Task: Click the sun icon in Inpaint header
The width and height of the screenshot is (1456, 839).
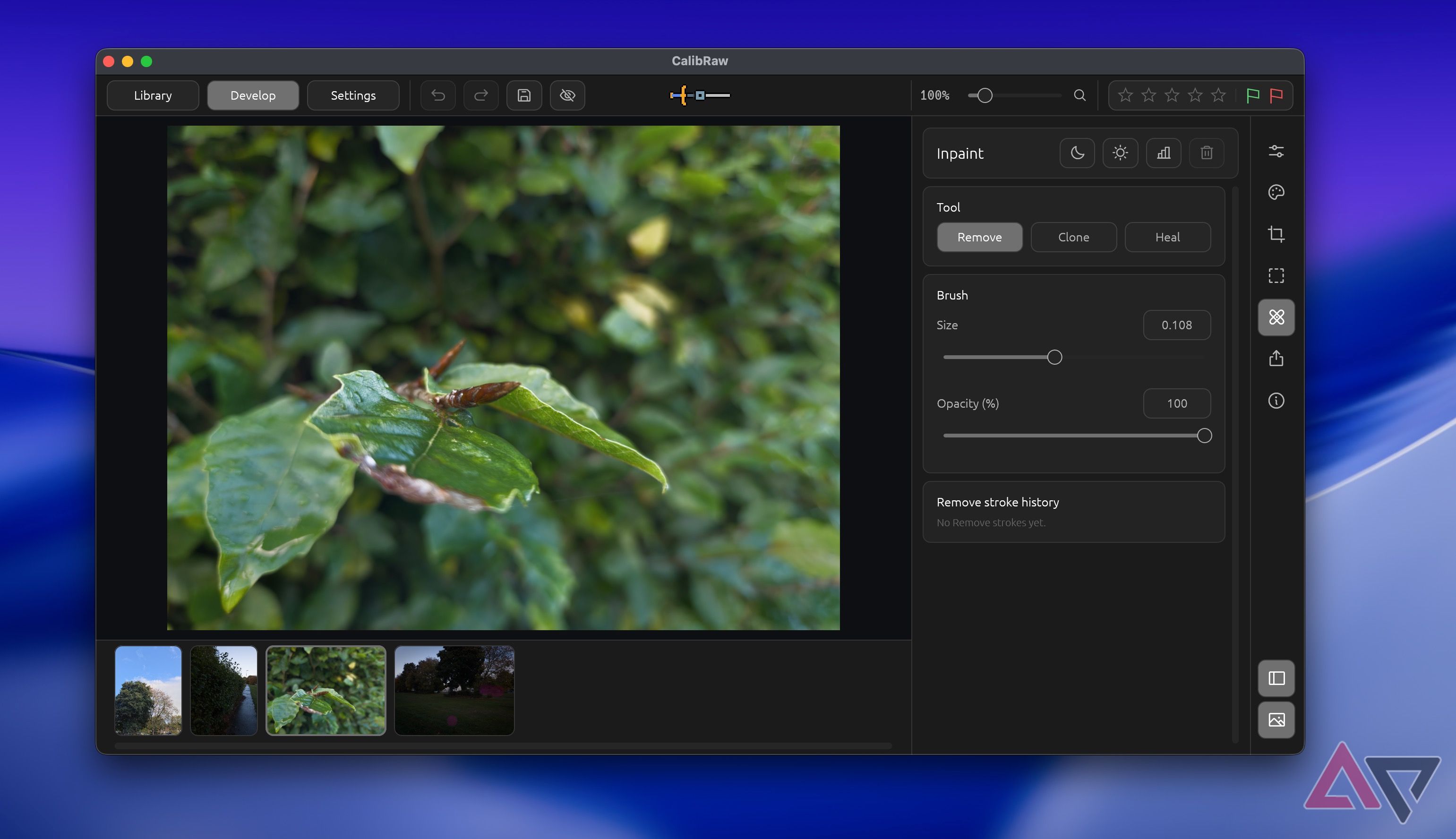Action: click(x=1120, y=153)
